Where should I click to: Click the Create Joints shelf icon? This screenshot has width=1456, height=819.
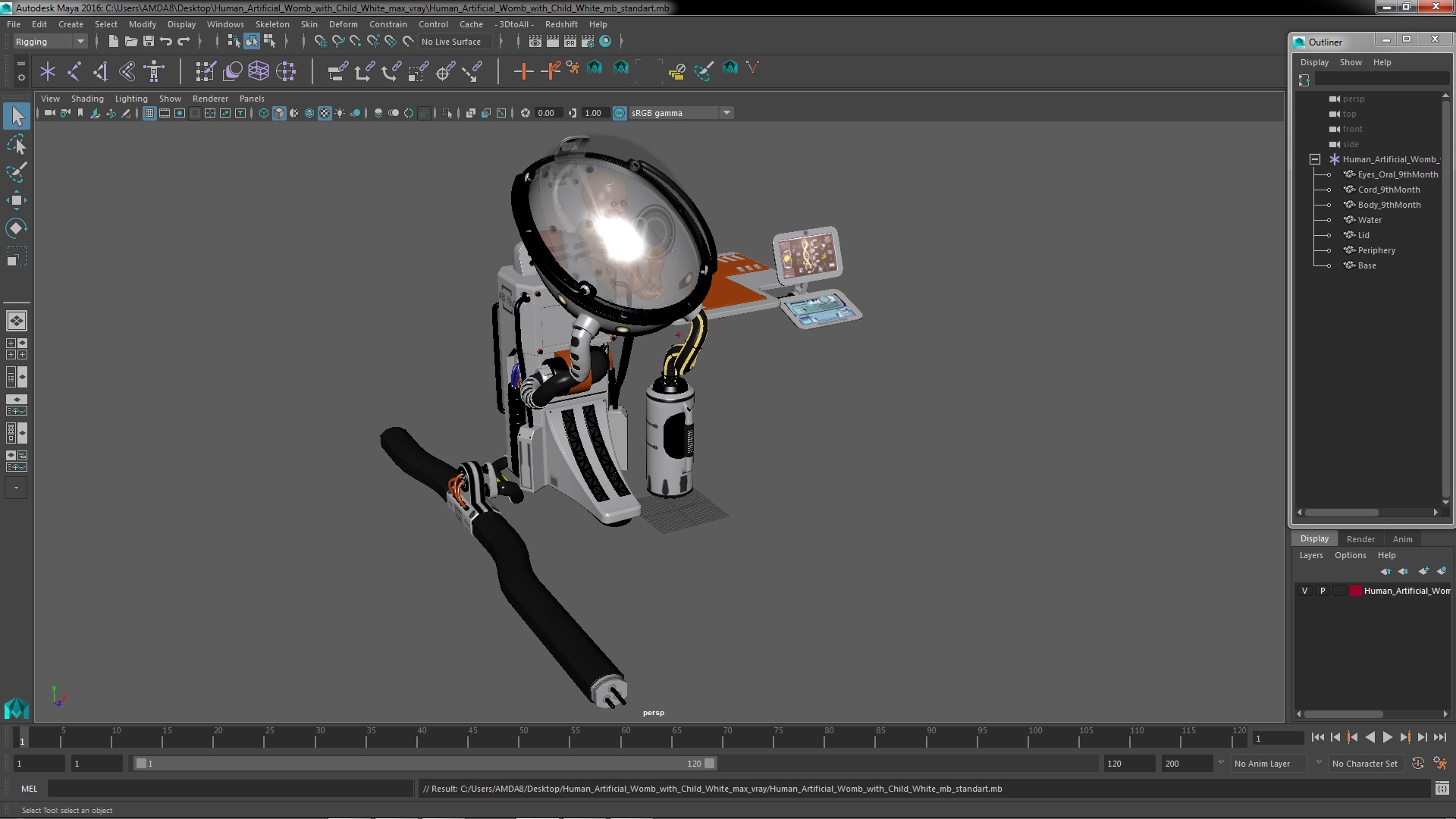click(x=74, y=71)
